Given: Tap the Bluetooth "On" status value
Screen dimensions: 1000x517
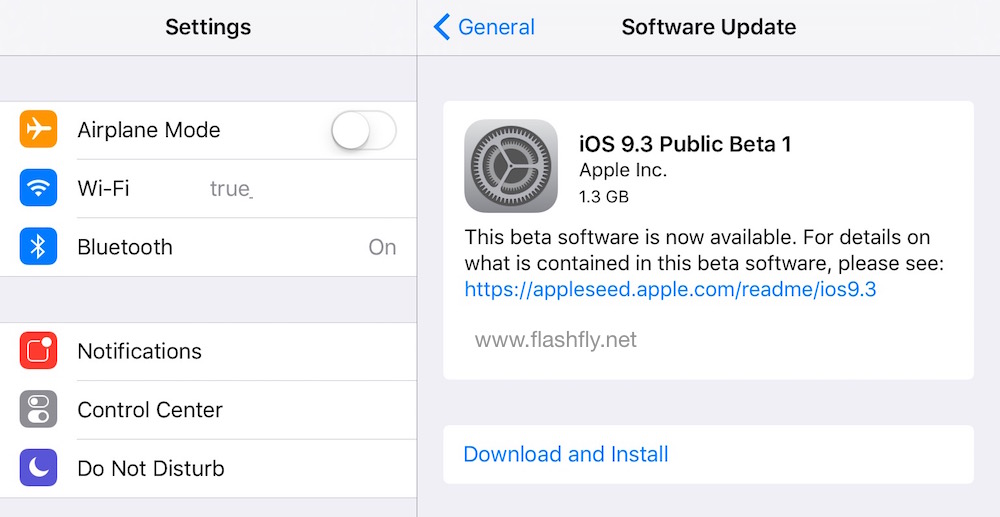Looking at the screenshot, I should tap(382, 247).
